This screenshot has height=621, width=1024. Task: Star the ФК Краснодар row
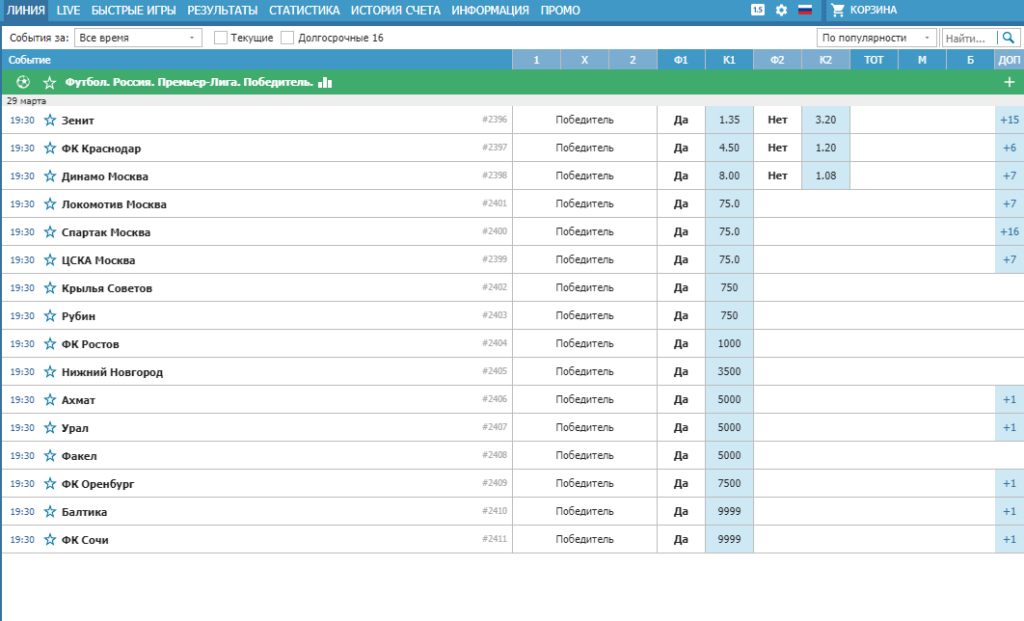(50, 148)
